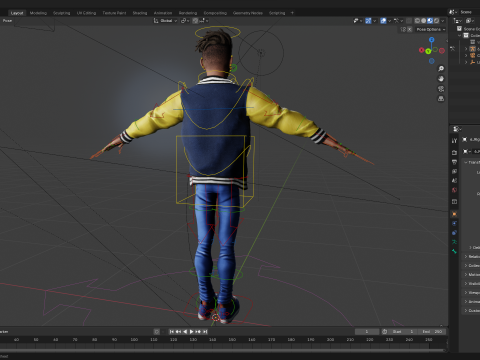Switch to the Geometry Nodes workspace tab

pos(248,13)
